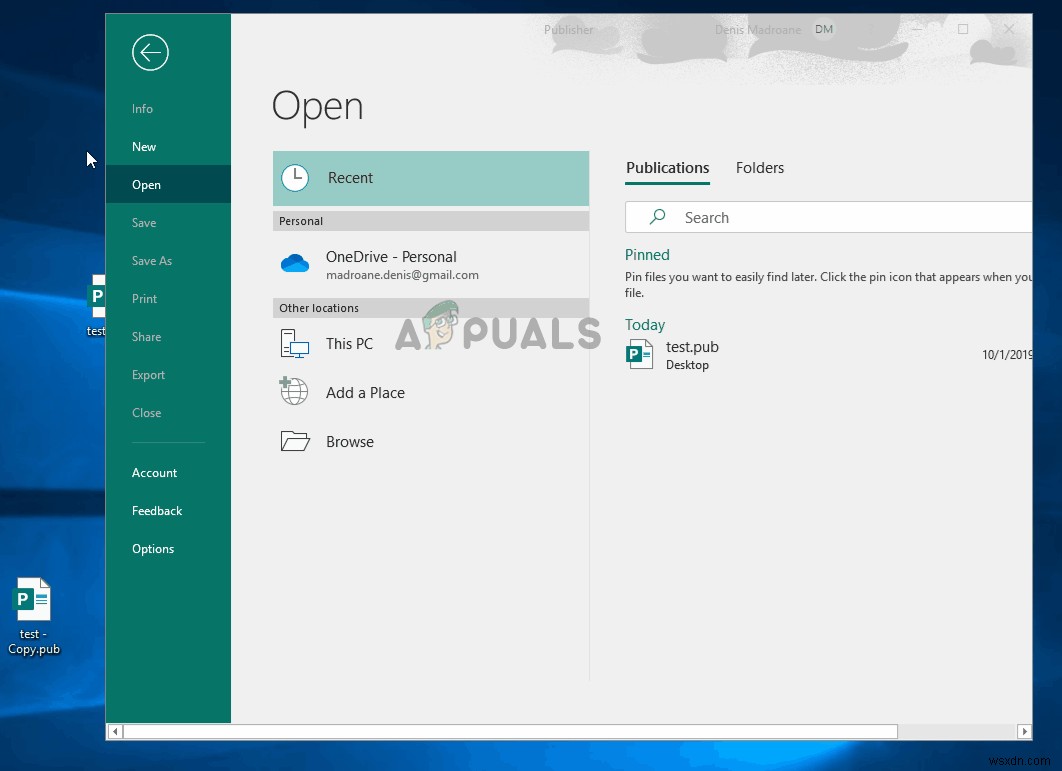Select the Add a Place icon
The width and height of the screenshot is (1062, 771).
[293, 391]
